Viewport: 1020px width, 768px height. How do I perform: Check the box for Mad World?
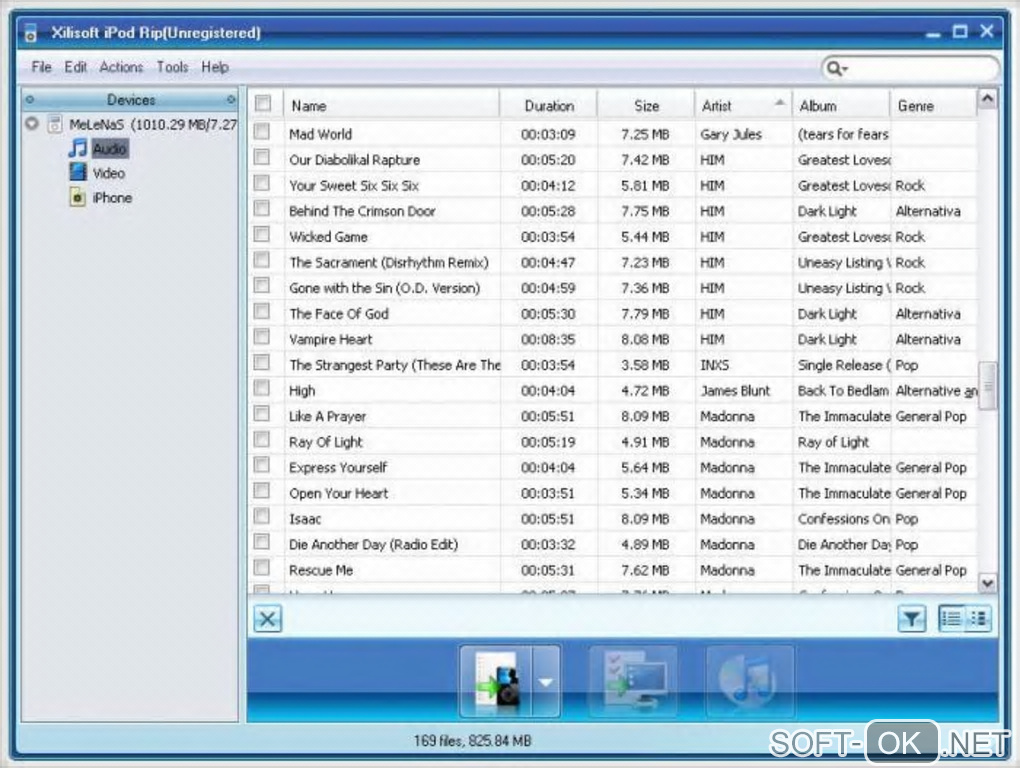[x=262, y=132]
